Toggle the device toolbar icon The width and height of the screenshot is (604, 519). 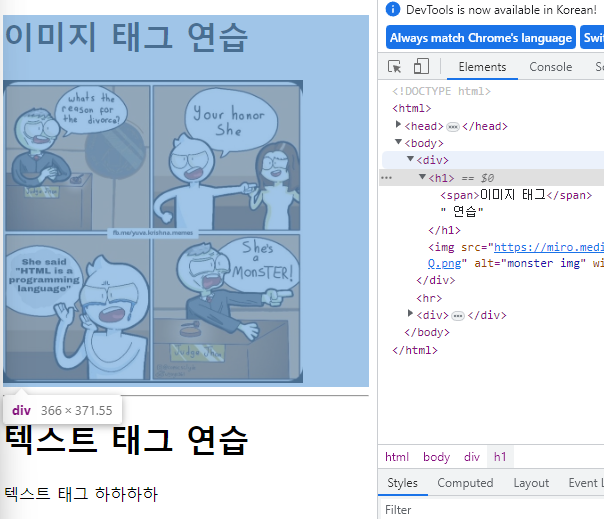point(421,66)
